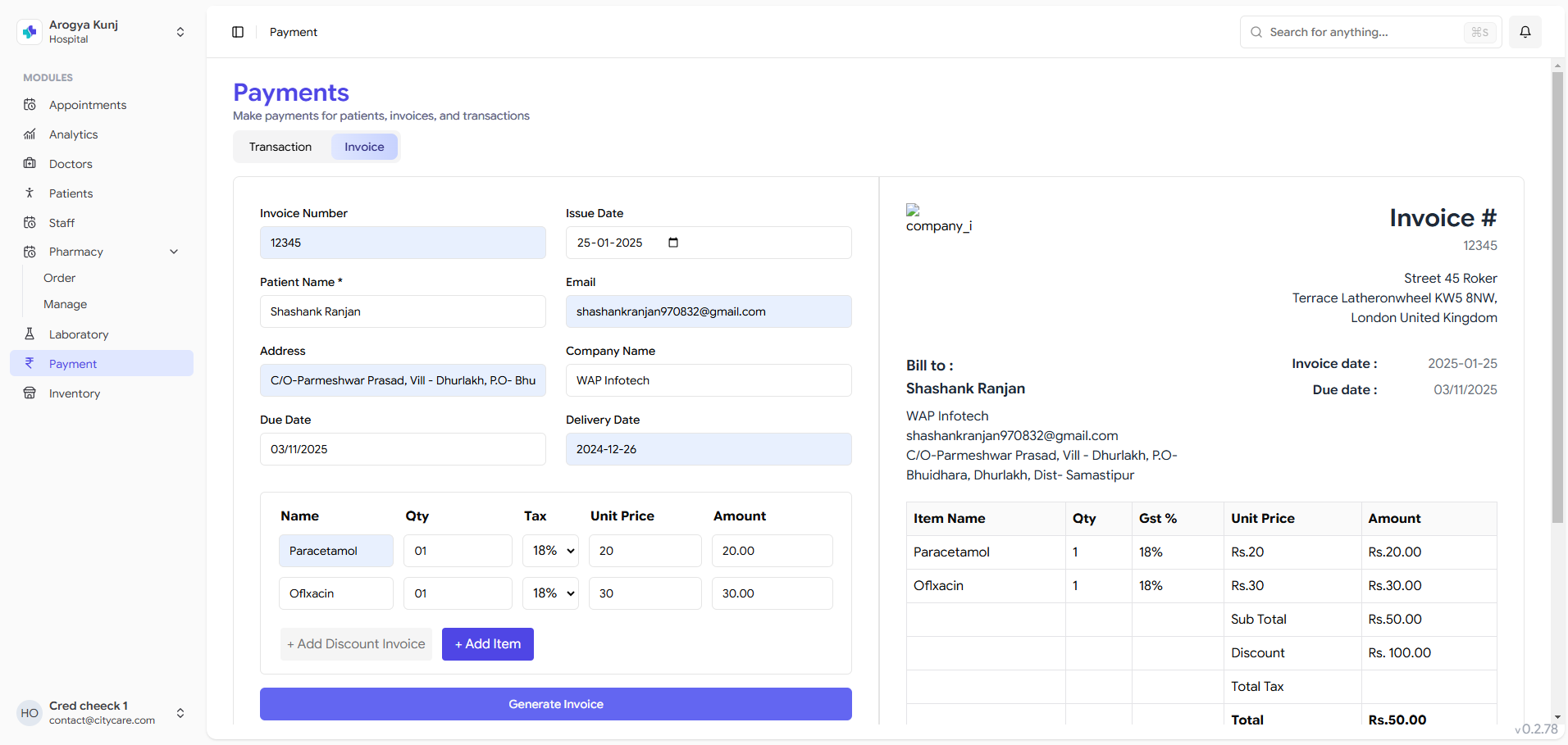
Task: Click the Oflxacin item name field
Action: tap(336, 593)
